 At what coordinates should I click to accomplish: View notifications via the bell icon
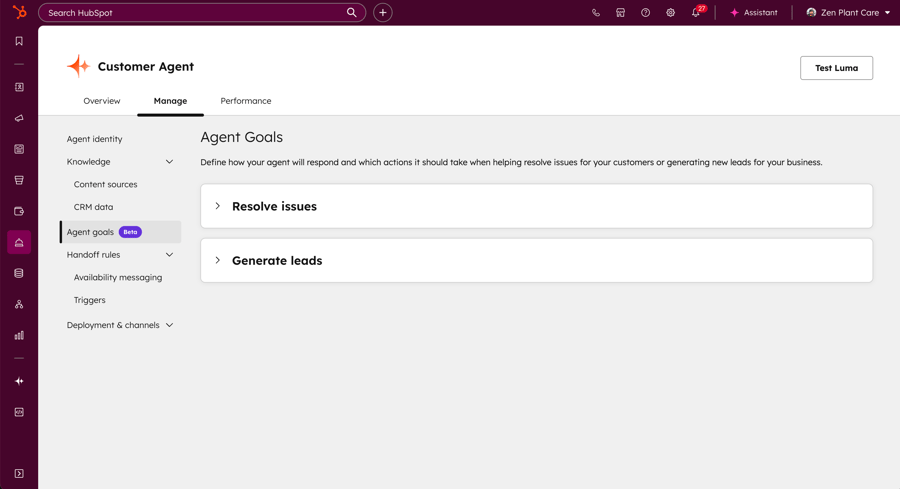coord(696,13)
